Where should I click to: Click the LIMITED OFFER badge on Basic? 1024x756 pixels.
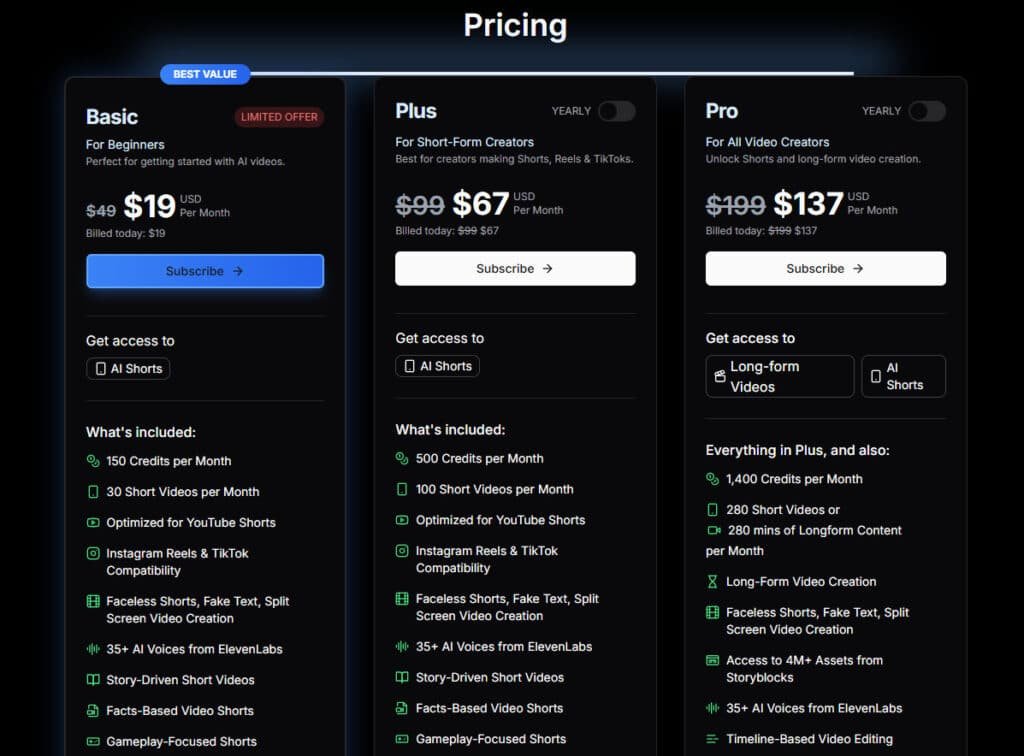(x=280, y=117)
